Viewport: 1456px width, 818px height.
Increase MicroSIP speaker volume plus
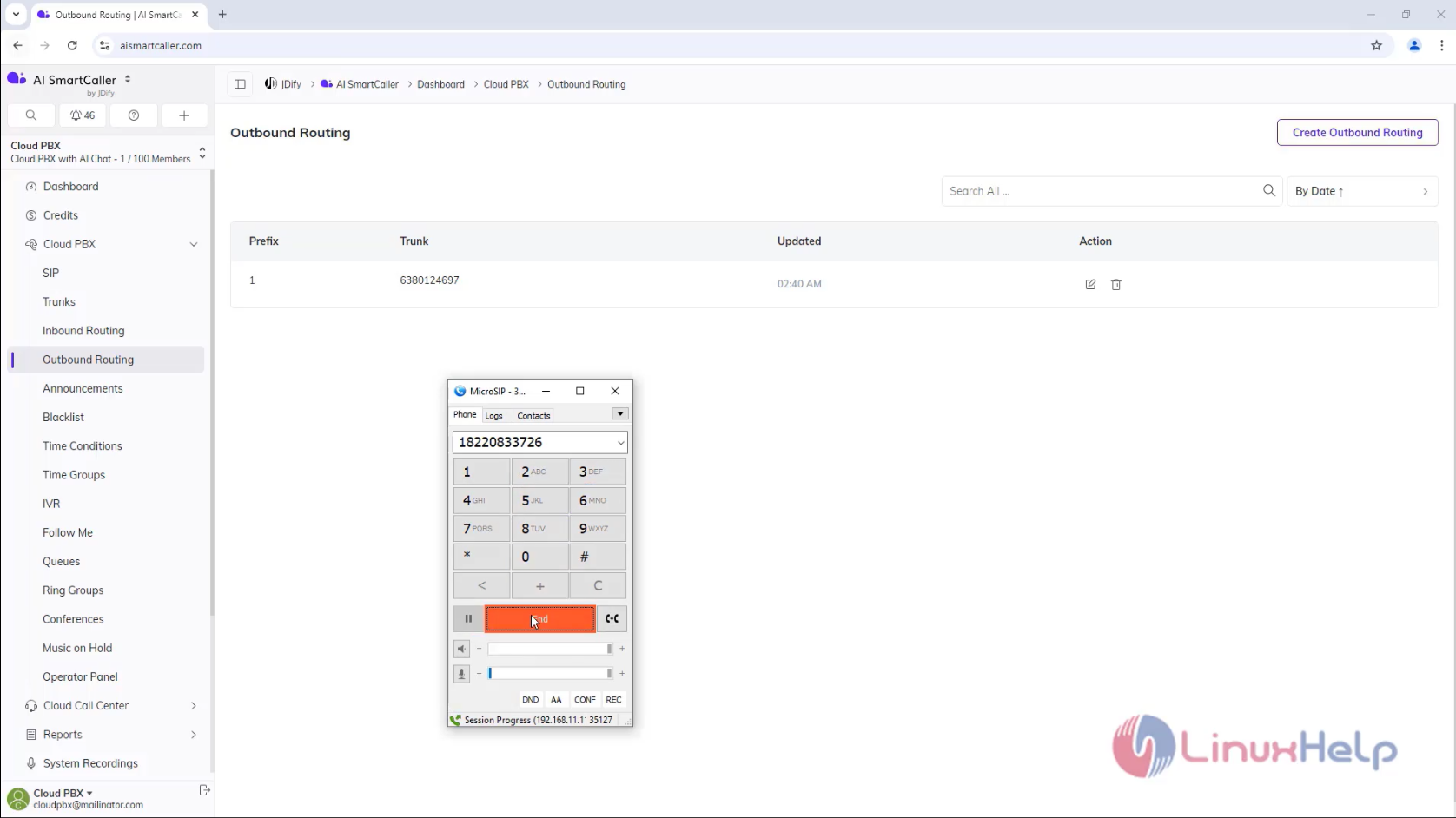(x=622, y=649)
